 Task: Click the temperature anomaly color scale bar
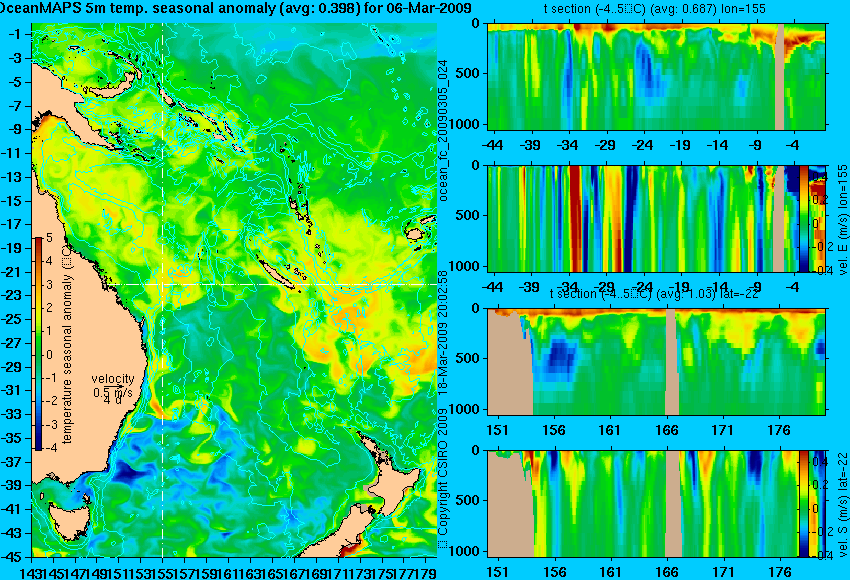(38, 344)
